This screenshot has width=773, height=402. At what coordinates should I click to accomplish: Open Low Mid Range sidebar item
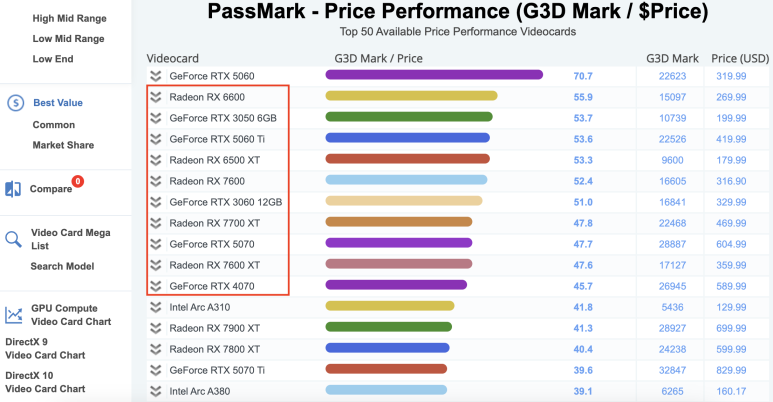point(69,38)
